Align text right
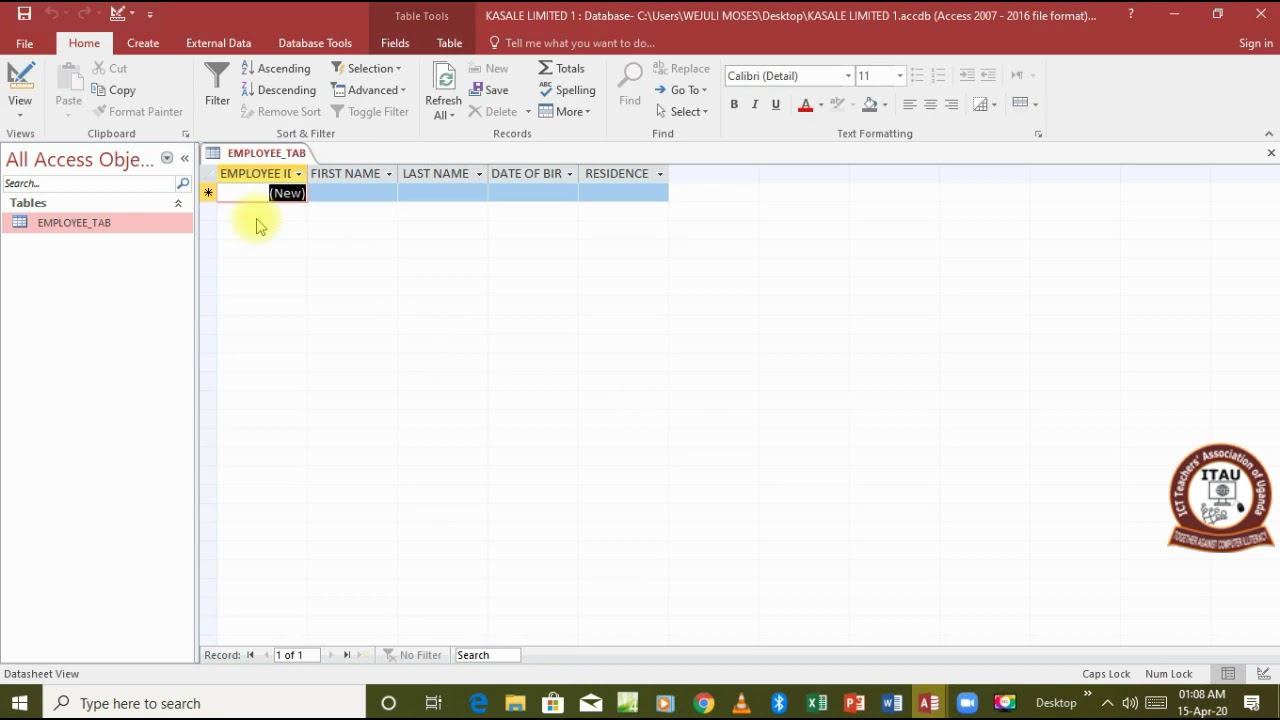This screenshot has height=720, width=1280. coord(951,104)
